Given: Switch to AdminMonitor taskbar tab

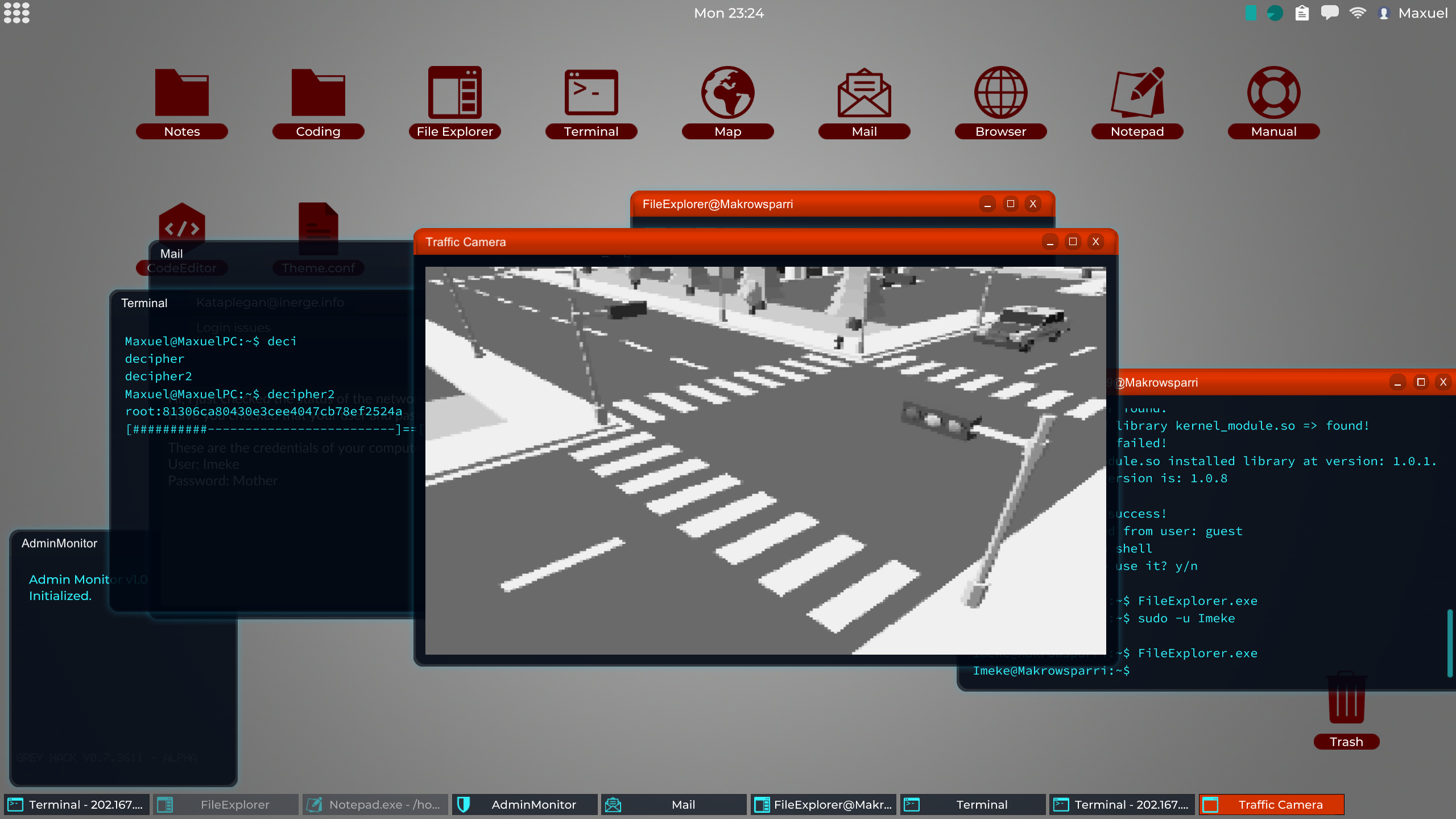Looking at the screenshot, I should (x=524, y=804).
